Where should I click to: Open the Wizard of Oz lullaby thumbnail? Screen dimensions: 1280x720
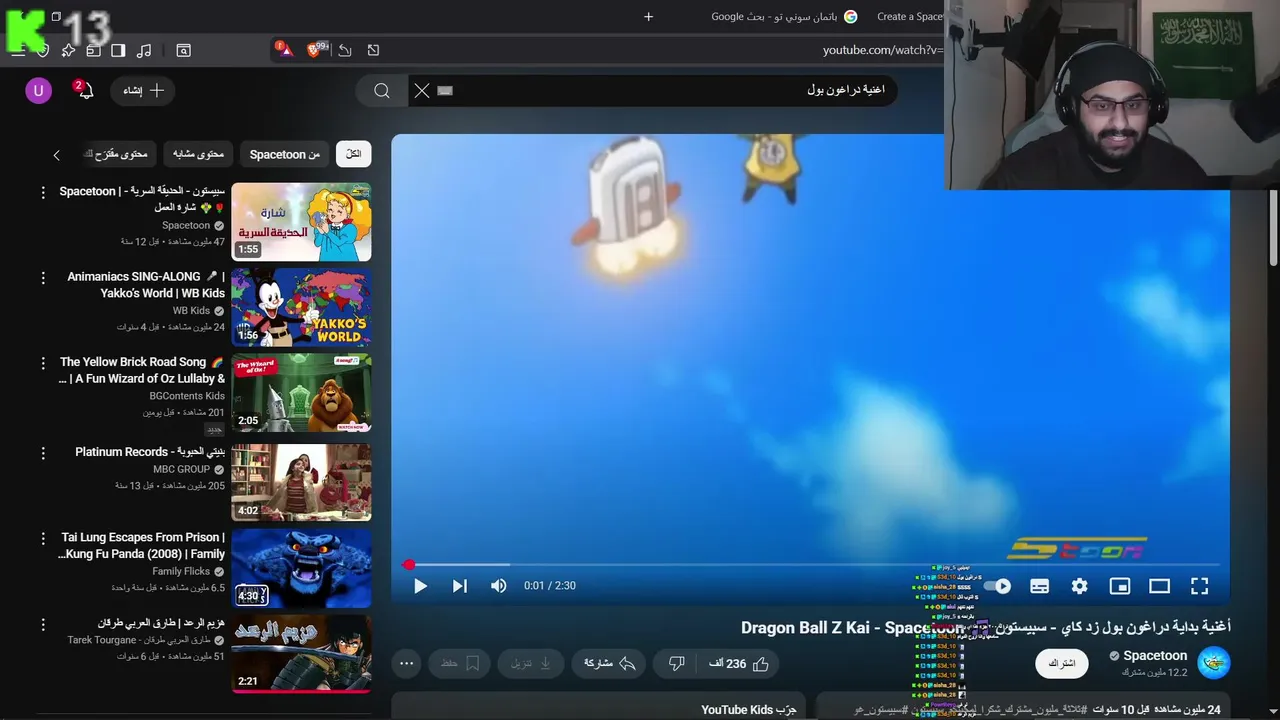[301, 393]
